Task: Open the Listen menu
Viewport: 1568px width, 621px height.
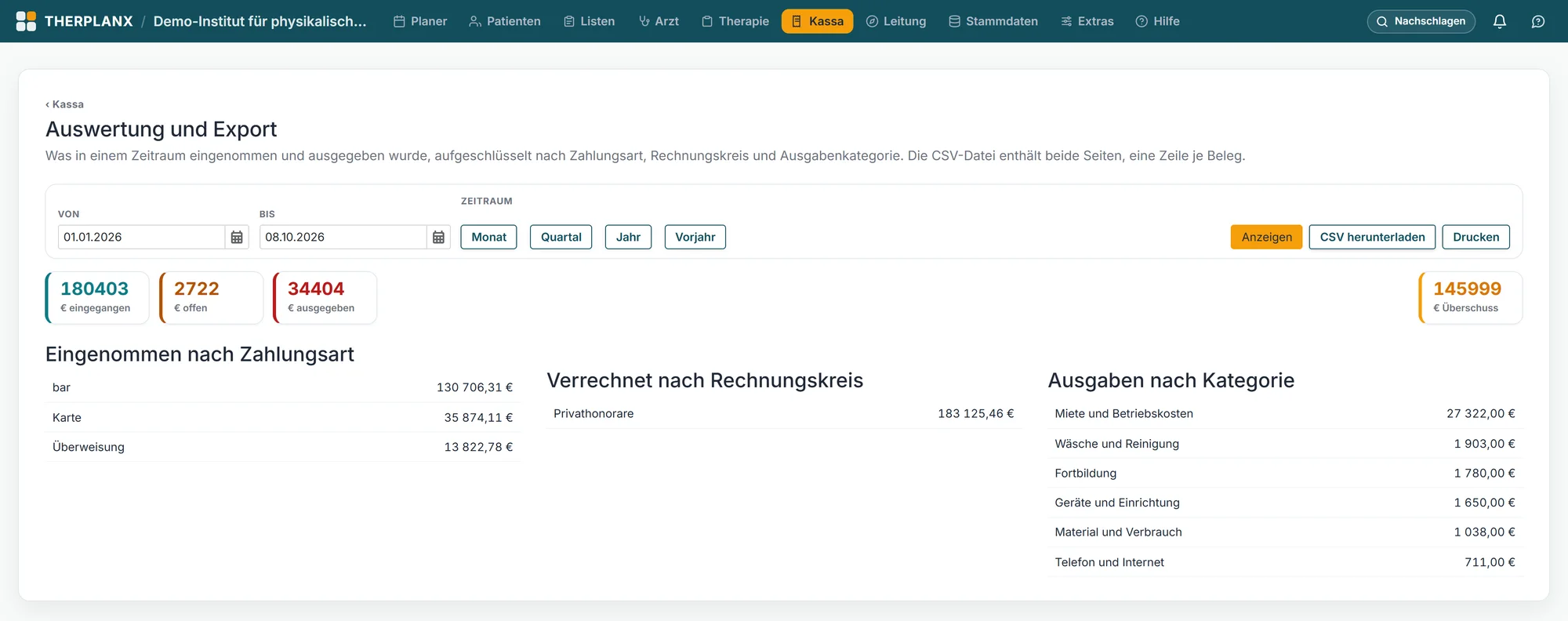Action: pyautogui.click(x=590, y=21)
